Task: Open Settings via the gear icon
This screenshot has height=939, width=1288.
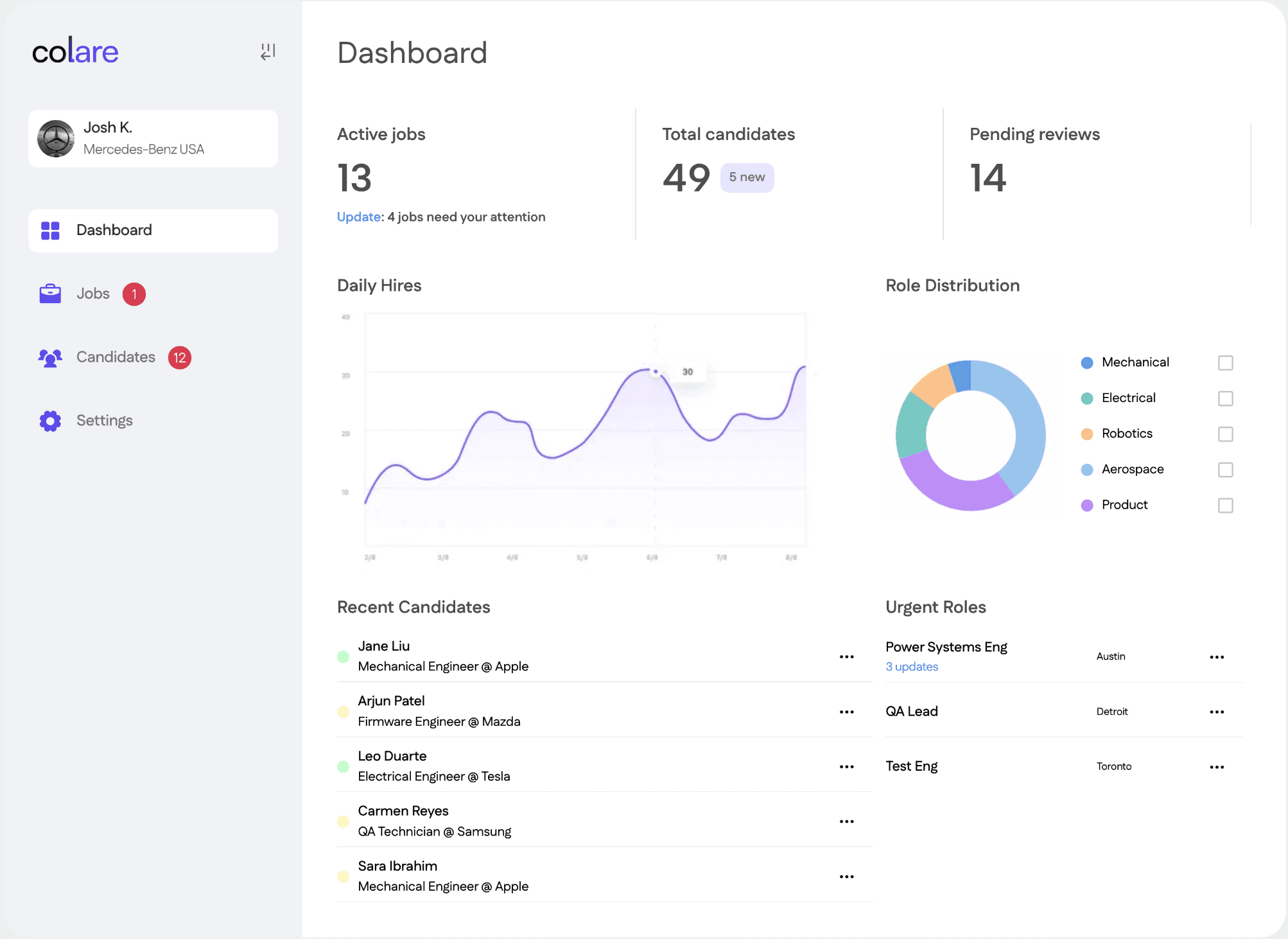Action: [x=50, y=421]
